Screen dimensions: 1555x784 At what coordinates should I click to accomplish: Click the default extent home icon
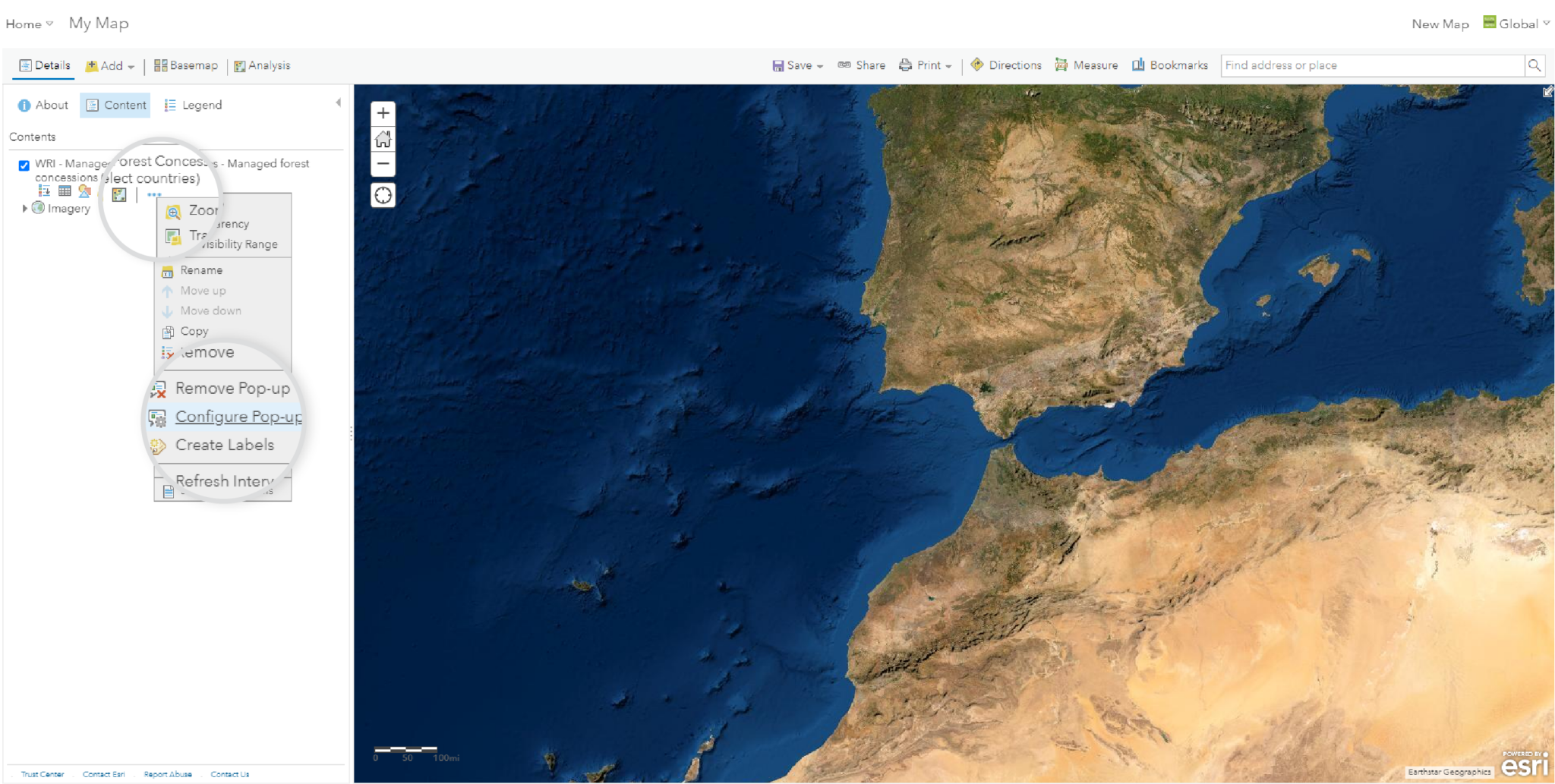click(383, 139)
